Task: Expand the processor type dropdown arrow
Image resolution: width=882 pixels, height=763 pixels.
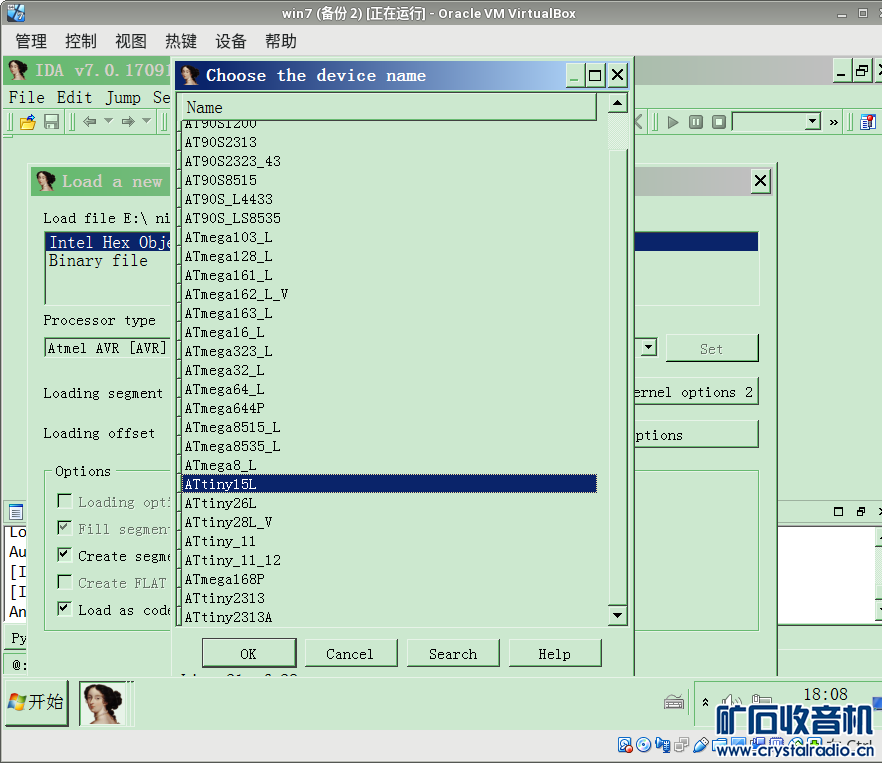Action: 648,348
